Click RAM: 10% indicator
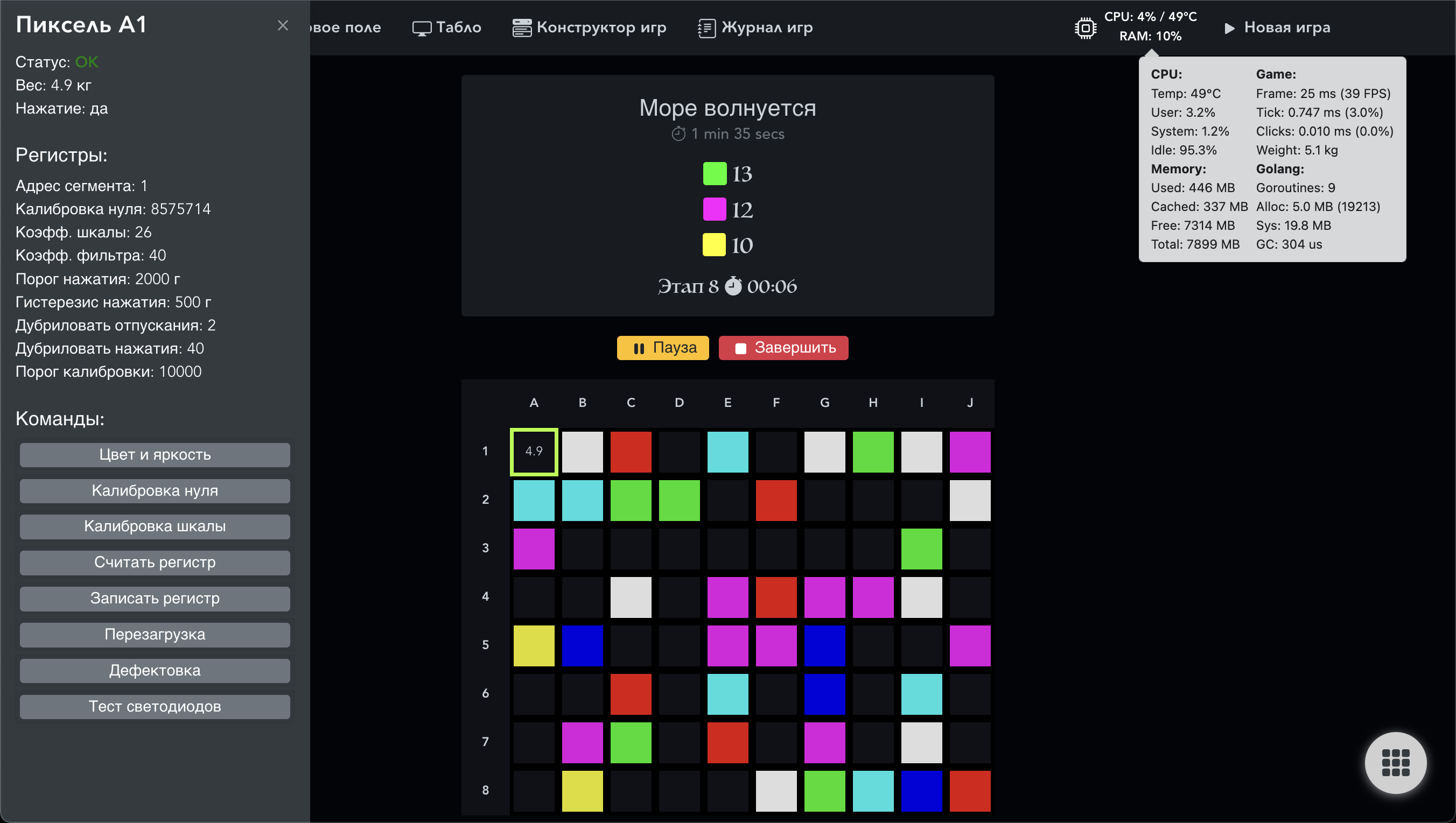The height and width of the screenshot is (823, 1456). click(x=1150, y=36)
